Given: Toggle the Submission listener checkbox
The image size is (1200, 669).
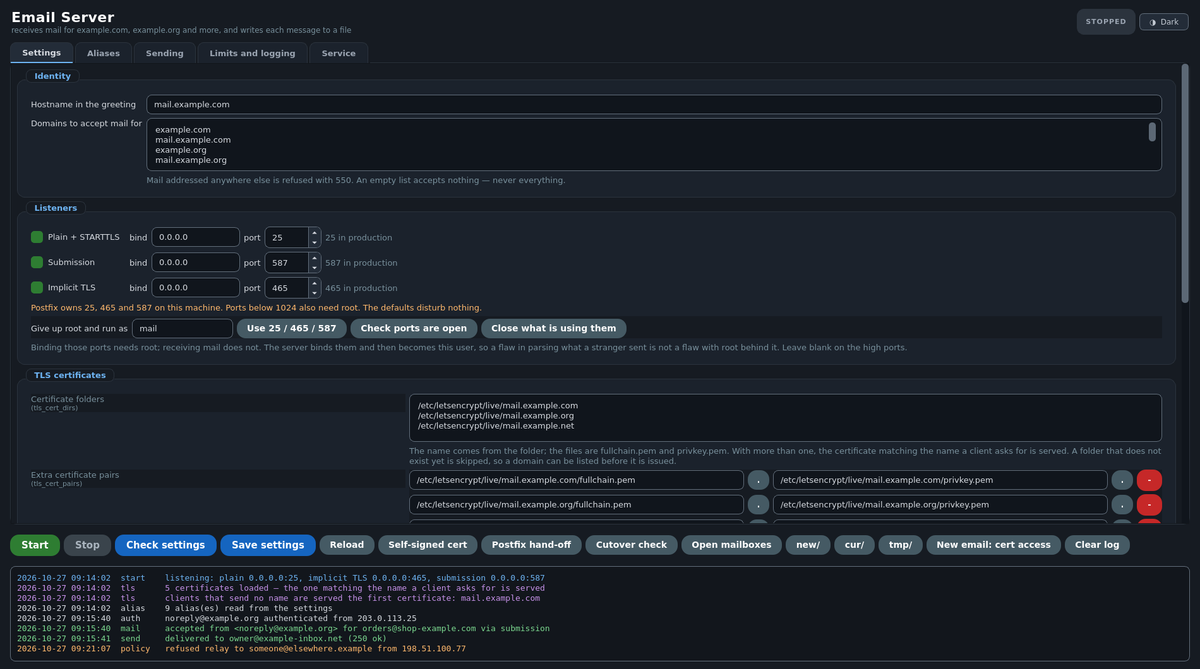Looking at the screenshot, I should click(x=37, y=262).
